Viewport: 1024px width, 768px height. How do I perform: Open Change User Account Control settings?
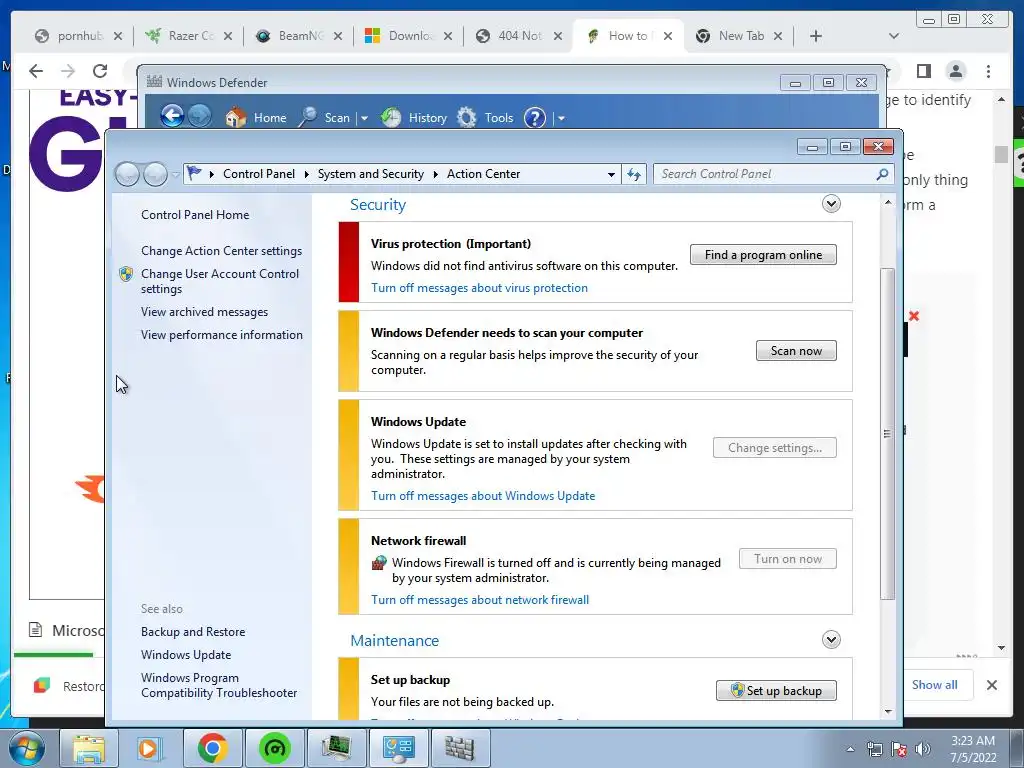(x=219, y=281)
